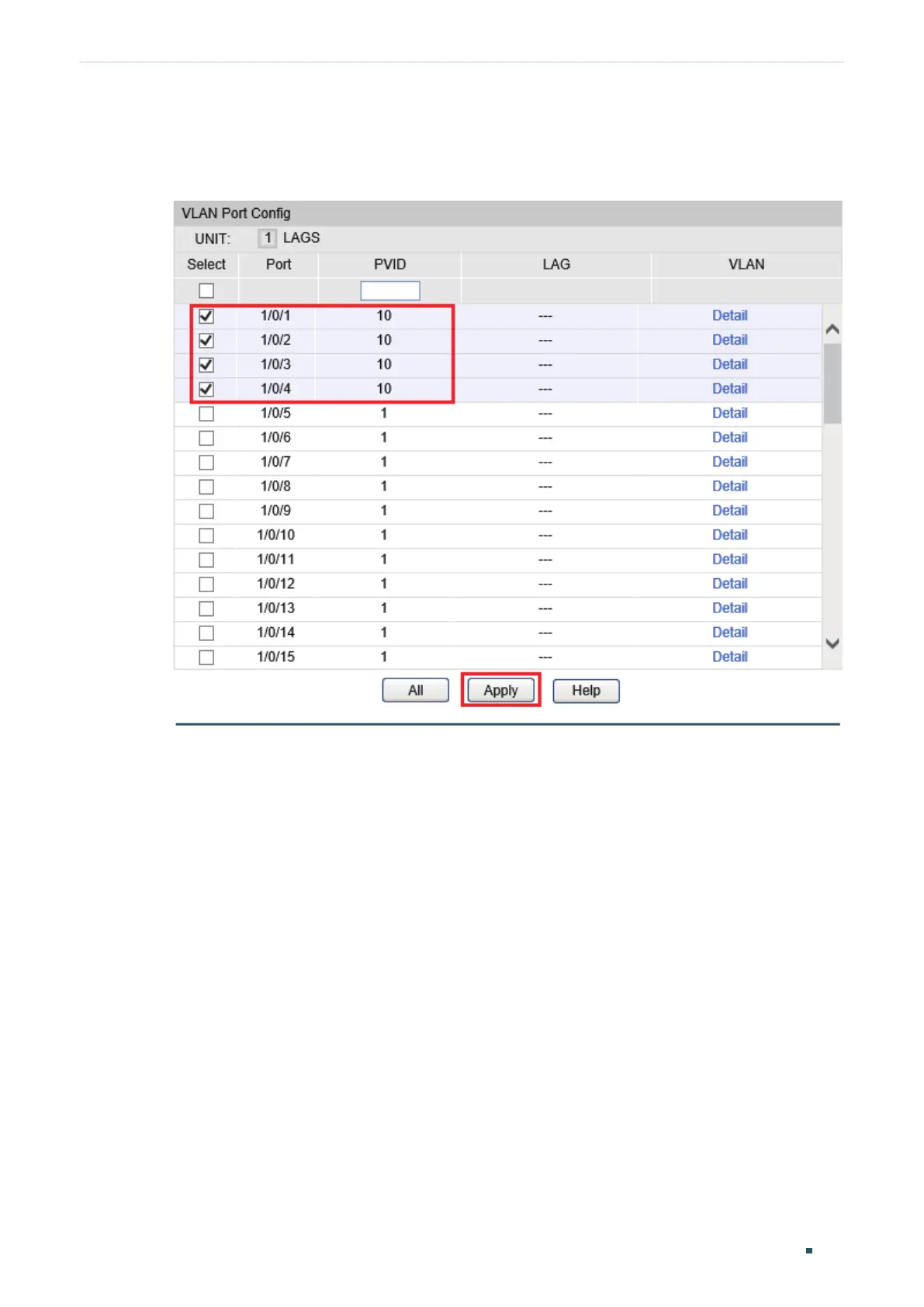
Task: Check the checkbox for port 1/0/6
Action: (x=206, y=438)
